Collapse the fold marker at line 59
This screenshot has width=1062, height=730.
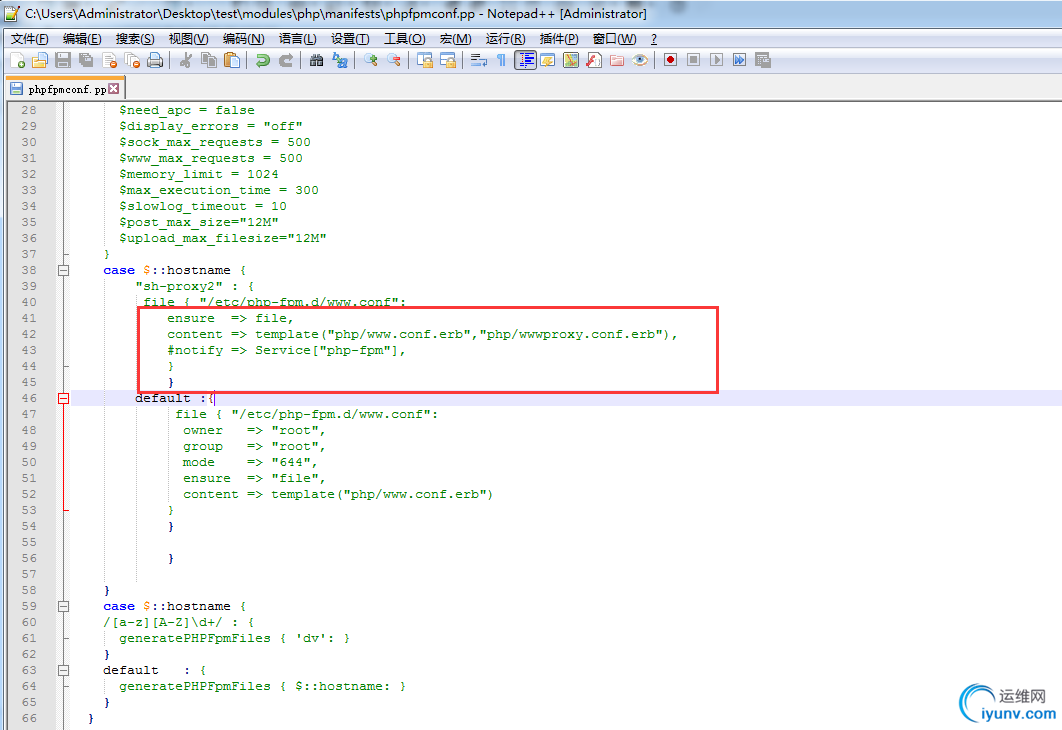tap(63, 606)
